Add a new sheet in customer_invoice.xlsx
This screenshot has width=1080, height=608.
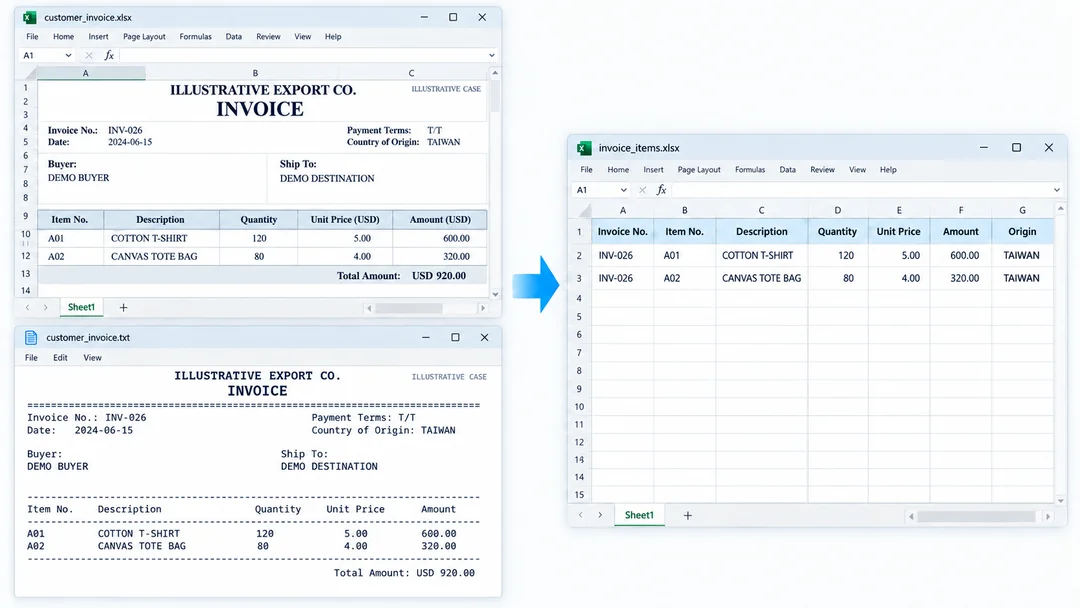(x=123, y=308)
